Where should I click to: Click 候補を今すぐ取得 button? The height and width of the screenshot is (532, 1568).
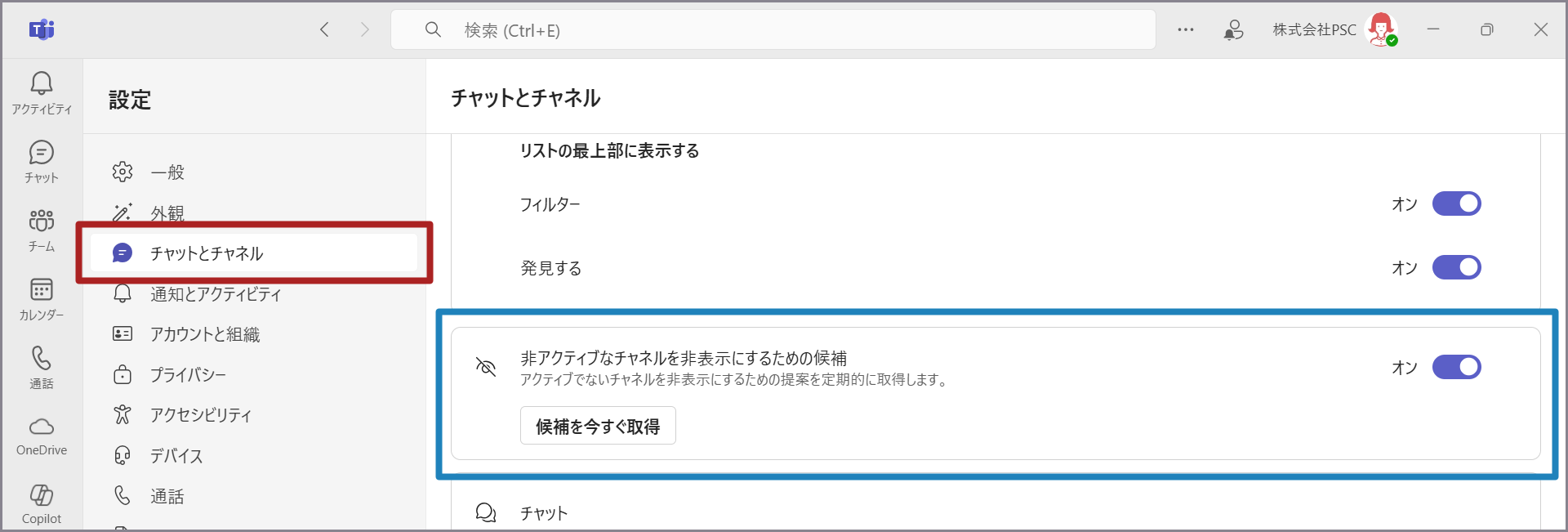coord(598,426)
